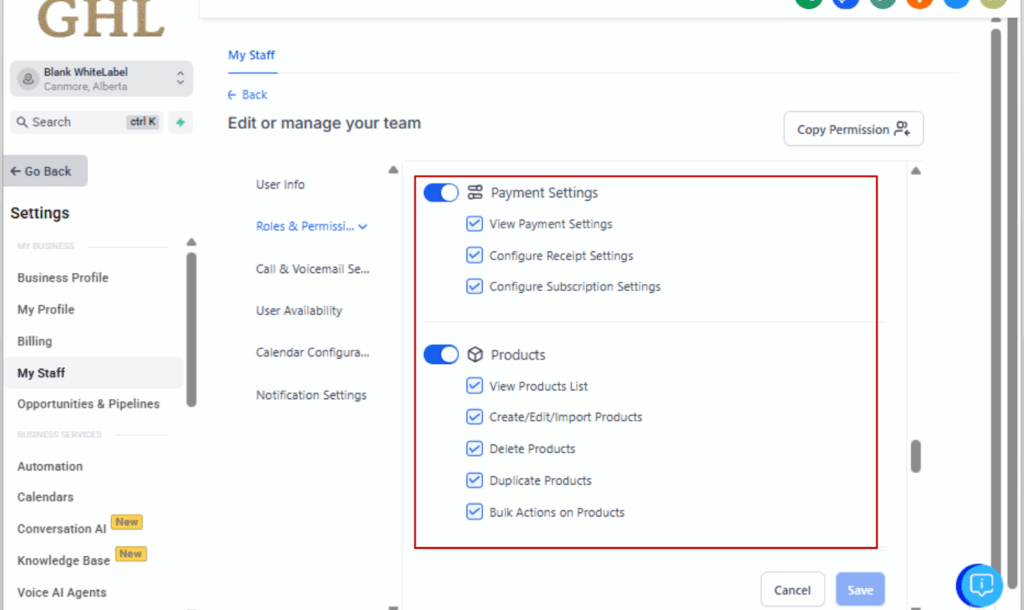This screenshot has height=610, width=1024.
Task: Click the account avatar icon for Blank WhiteLabel
Action: [x=27, y=79]
